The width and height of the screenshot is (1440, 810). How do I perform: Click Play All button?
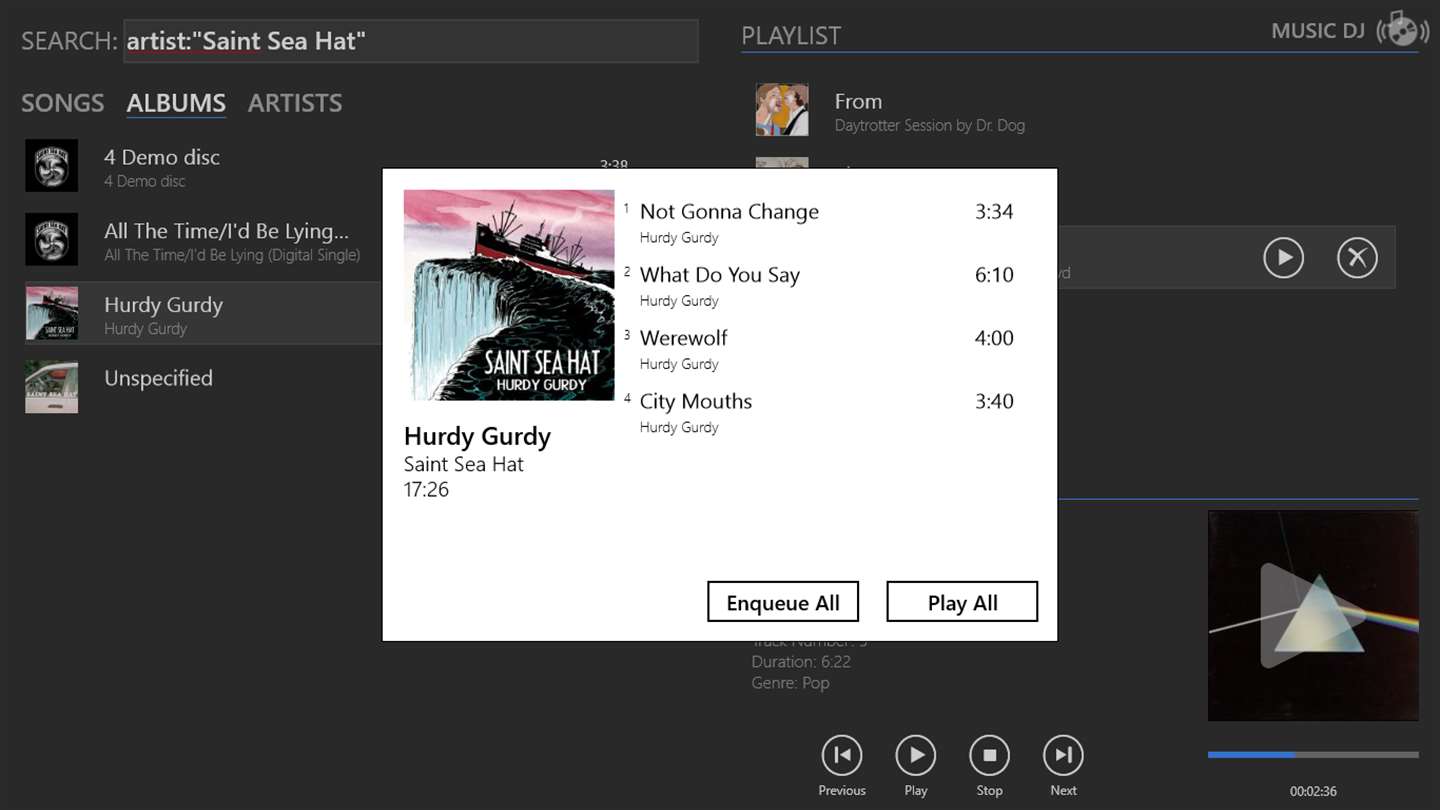pos(962,602)
